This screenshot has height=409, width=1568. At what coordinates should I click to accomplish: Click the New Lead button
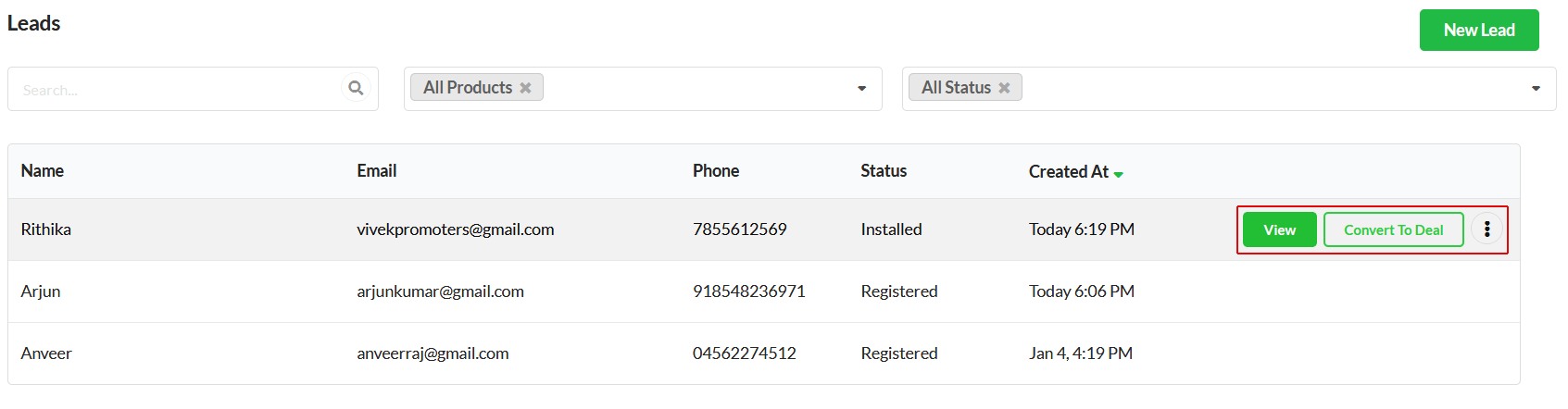pyautogui.click(x=1479, y=30)
